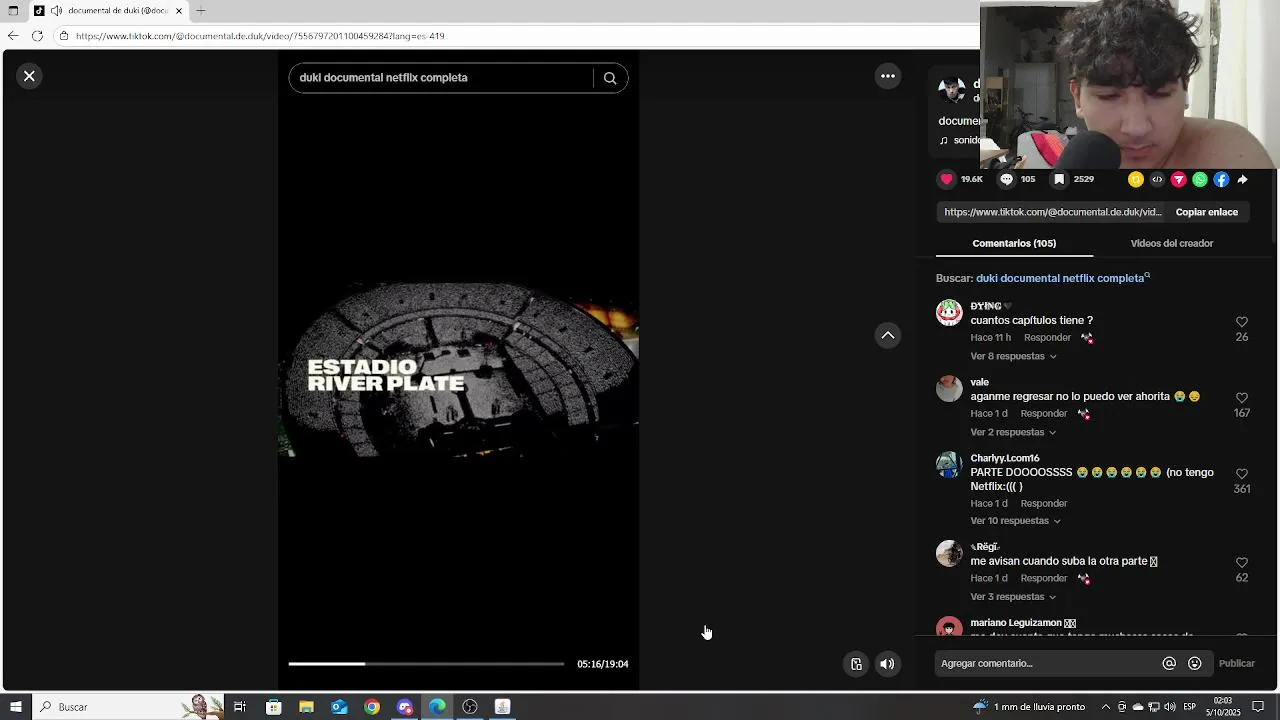Mute the video using the speaker icon
Image resolution: width=1280 pixels, height=720 pixels.
point(887,664)
